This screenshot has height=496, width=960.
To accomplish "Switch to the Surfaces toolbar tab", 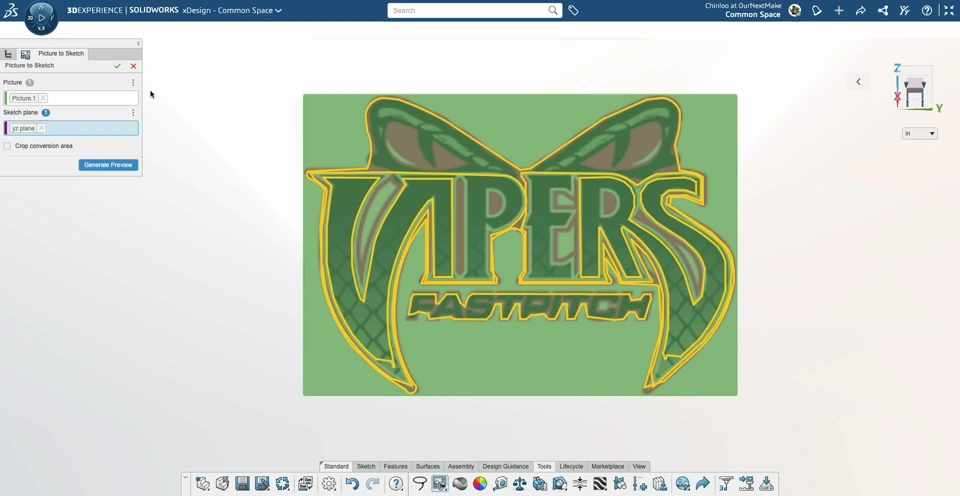I will point(428,467).
